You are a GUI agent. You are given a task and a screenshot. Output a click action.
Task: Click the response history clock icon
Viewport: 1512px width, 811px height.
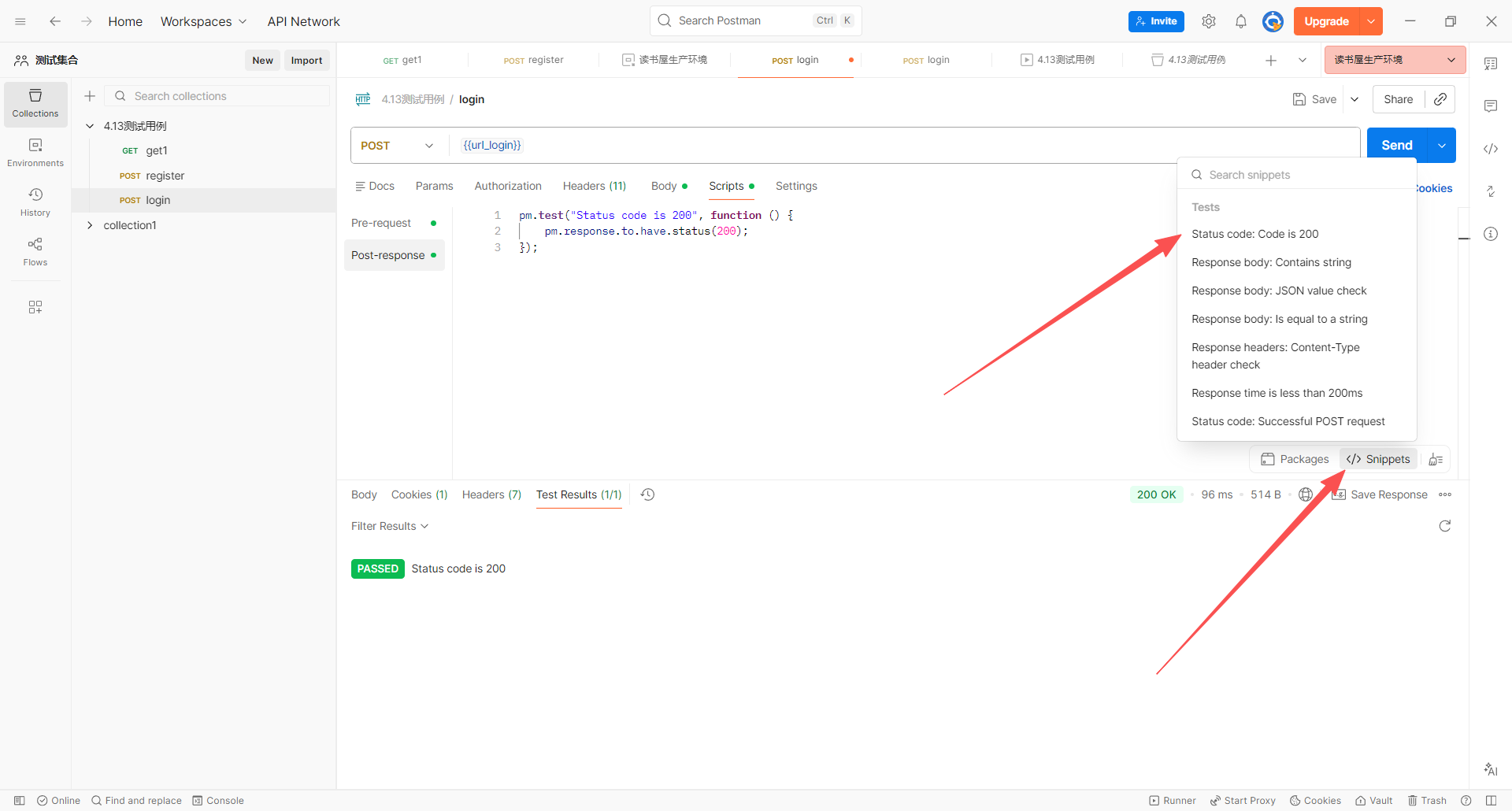[x=648, y=494]
